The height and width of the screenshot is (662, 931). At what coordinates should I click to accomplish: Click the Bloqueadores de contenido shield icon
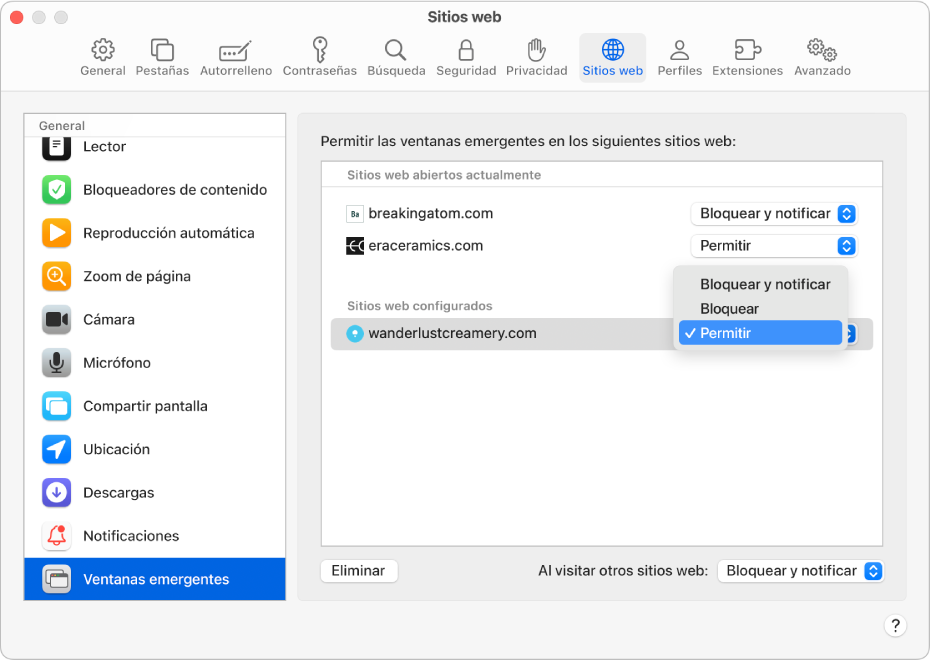[56, 190]
